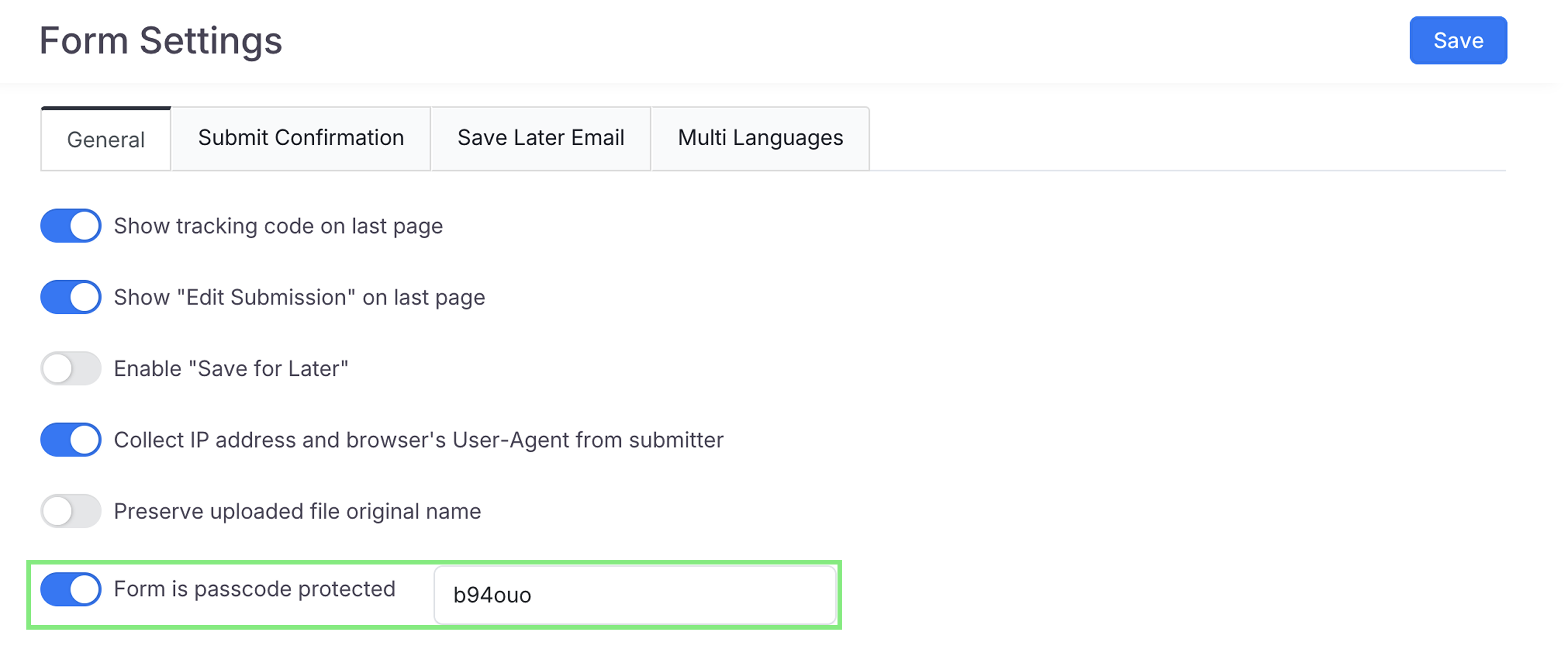Click the blue Save button
Image resolution: width=1568 pixels, height=656 pixels.
coord(1458,41)
